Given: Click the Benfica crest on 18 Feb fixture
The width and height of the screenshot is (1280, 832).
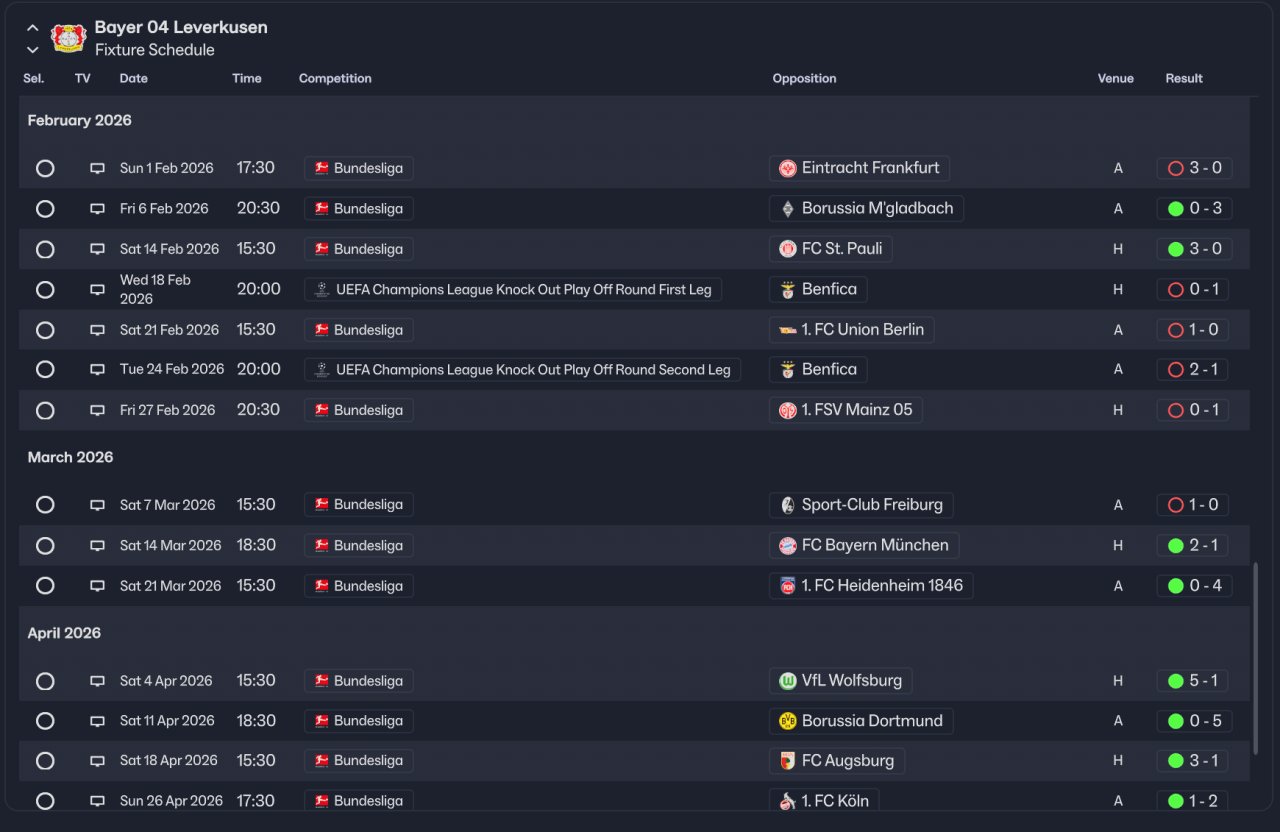Looking at the screenshot, I should pos(788,290).
